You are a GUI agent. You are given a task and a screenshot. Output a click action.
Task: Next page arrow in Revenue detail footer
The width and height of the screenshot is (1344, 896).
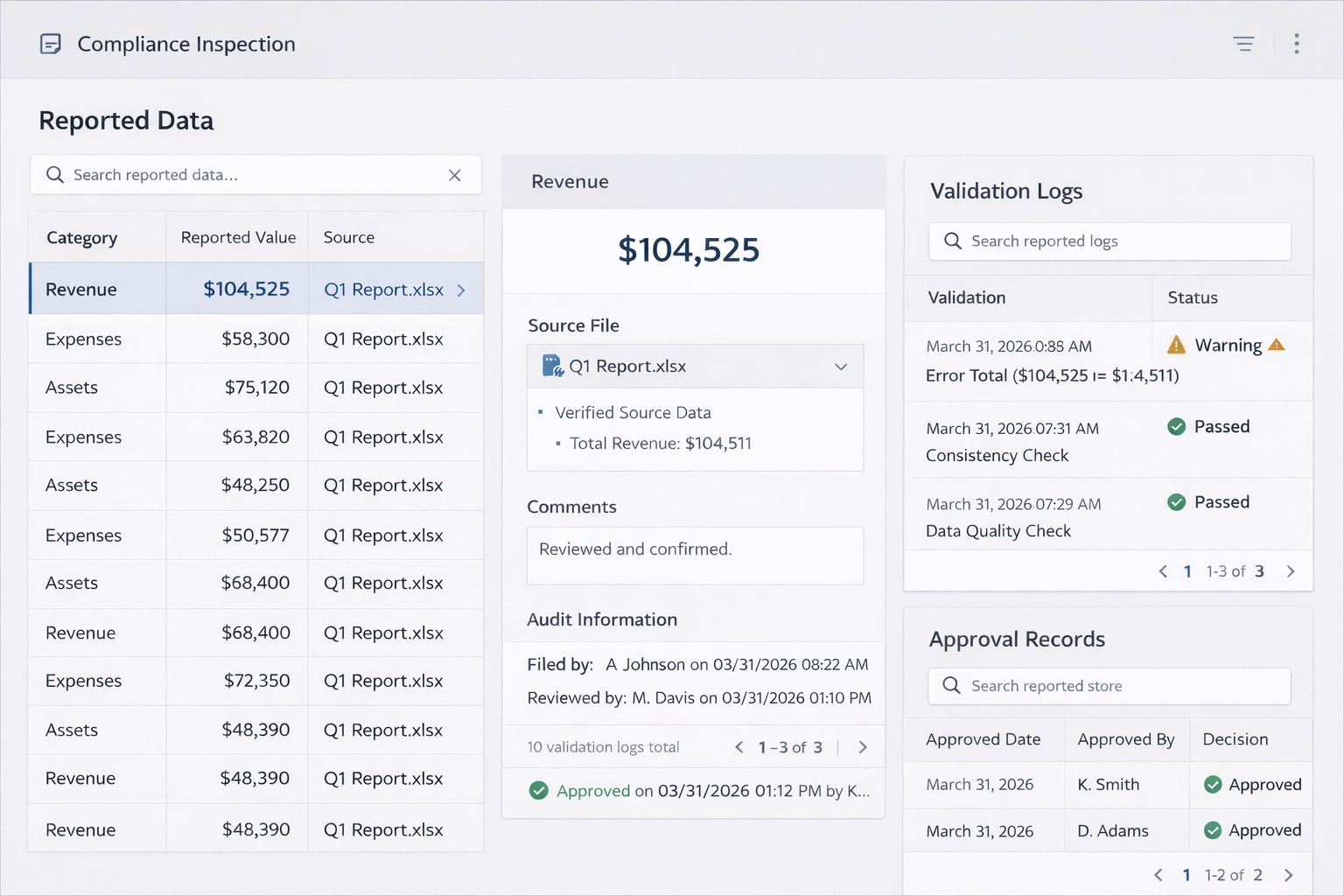coord(863,747)
